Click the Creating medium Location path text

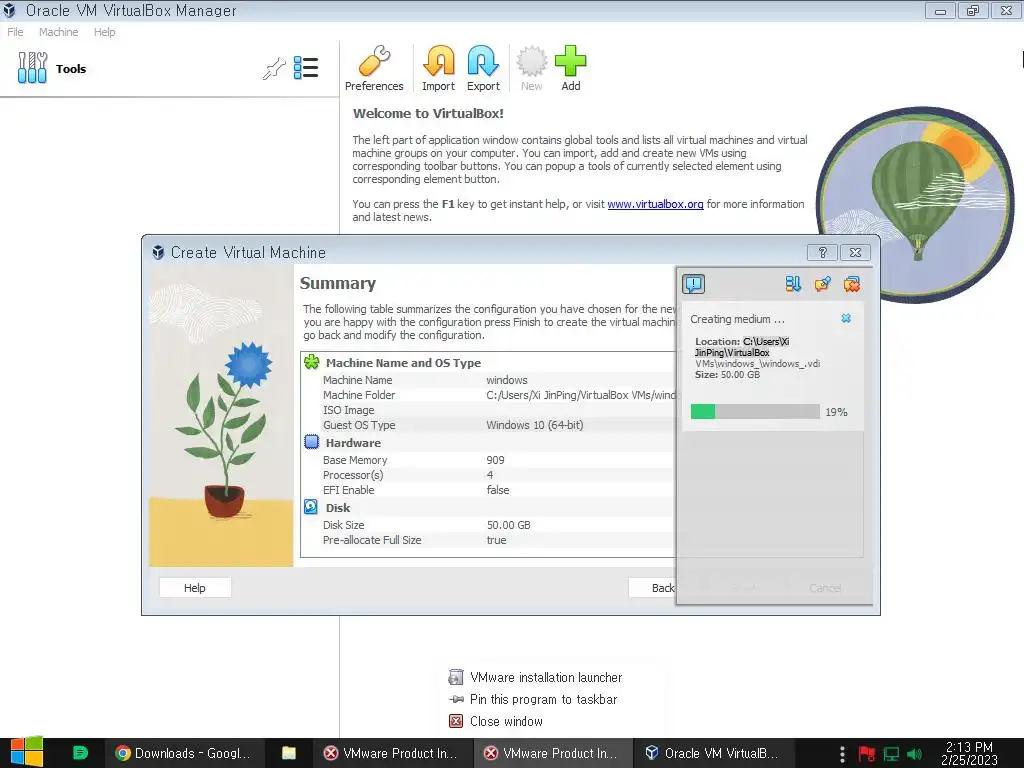[758, 352]
